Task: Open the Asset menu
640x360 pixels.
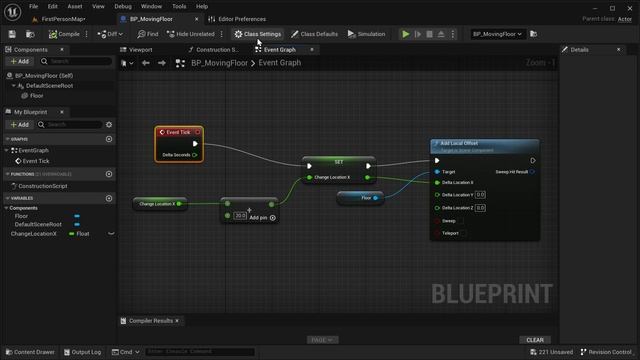Action: [x=75, y=7]
